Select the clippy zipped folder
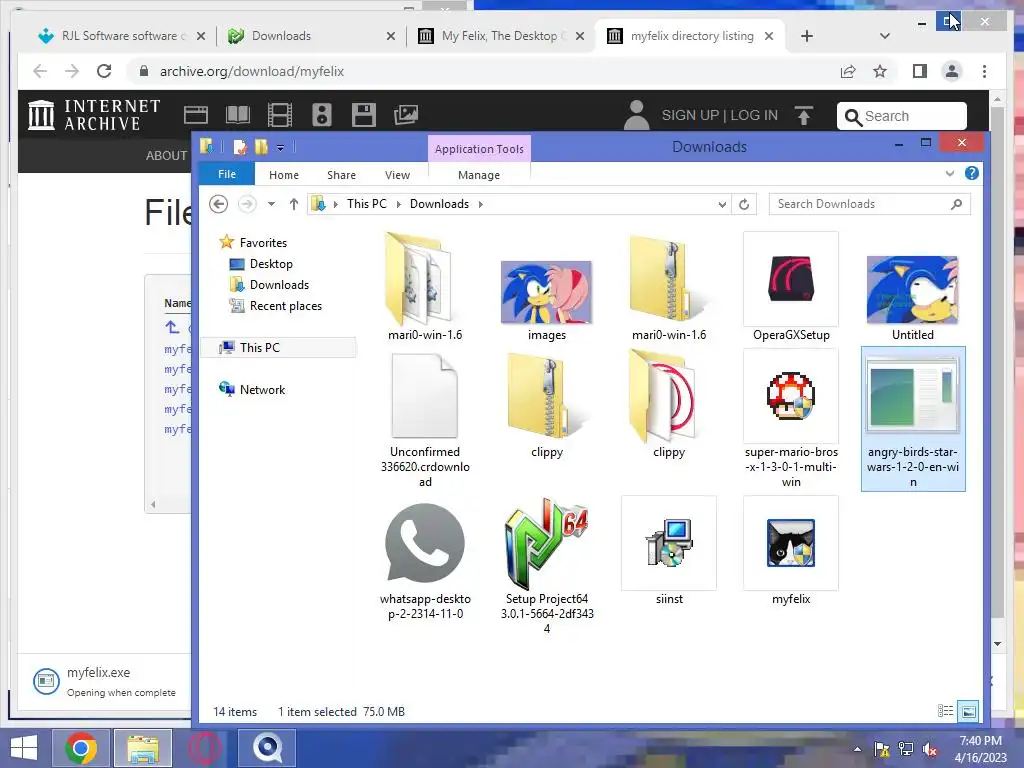Viewport: 1024px width, 768px height. (546, 396)
